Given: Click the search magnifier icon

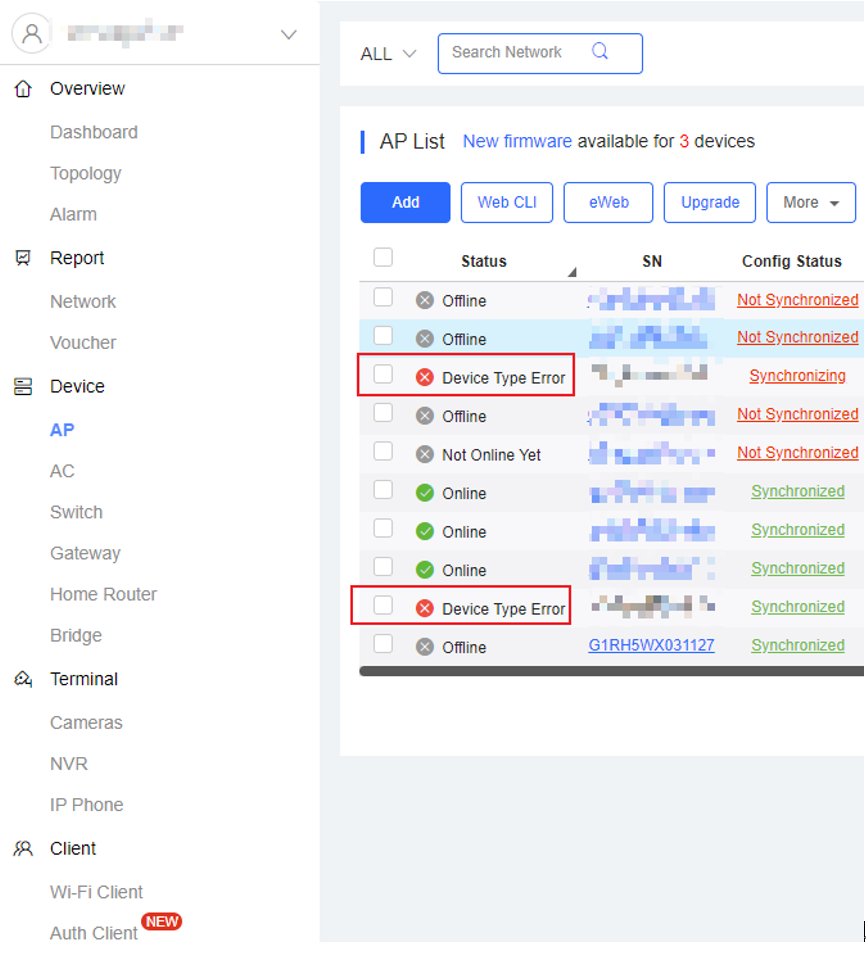Looking at the screenshot, I should 600,52.
